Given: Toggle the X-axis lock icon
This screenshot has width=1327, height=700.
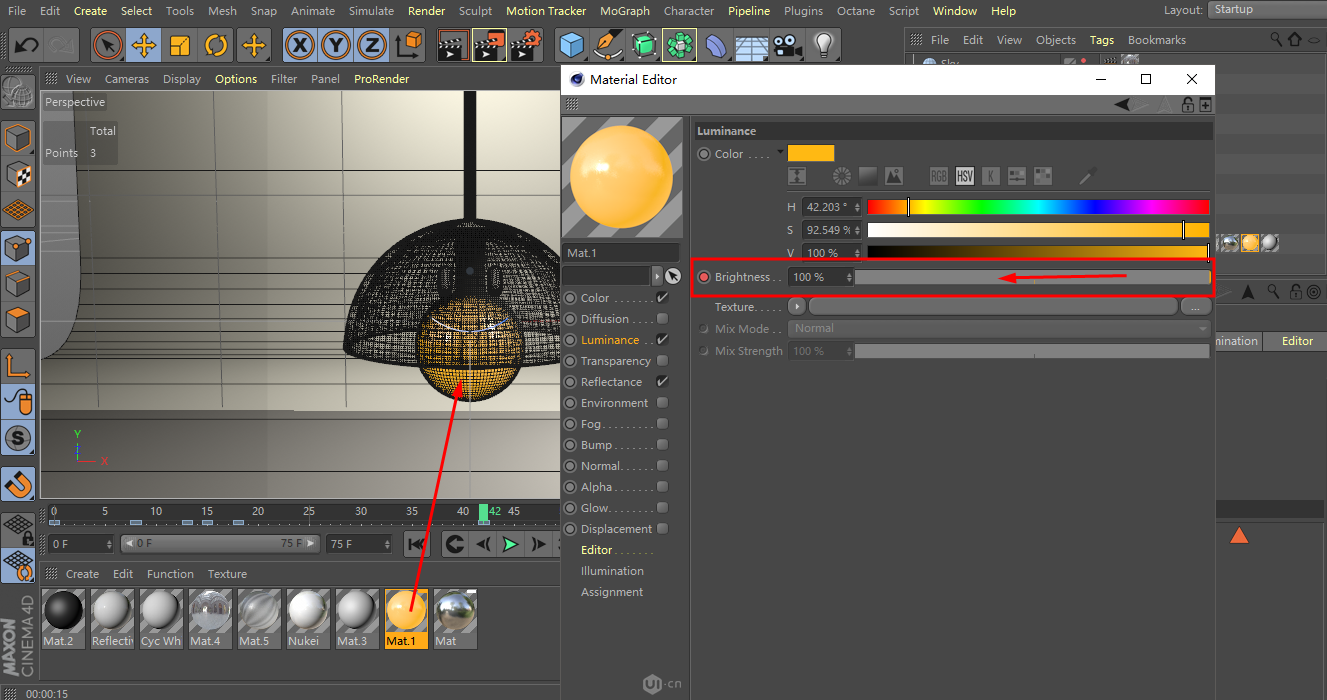Looking at the screenshot, I should coord(300,45).
